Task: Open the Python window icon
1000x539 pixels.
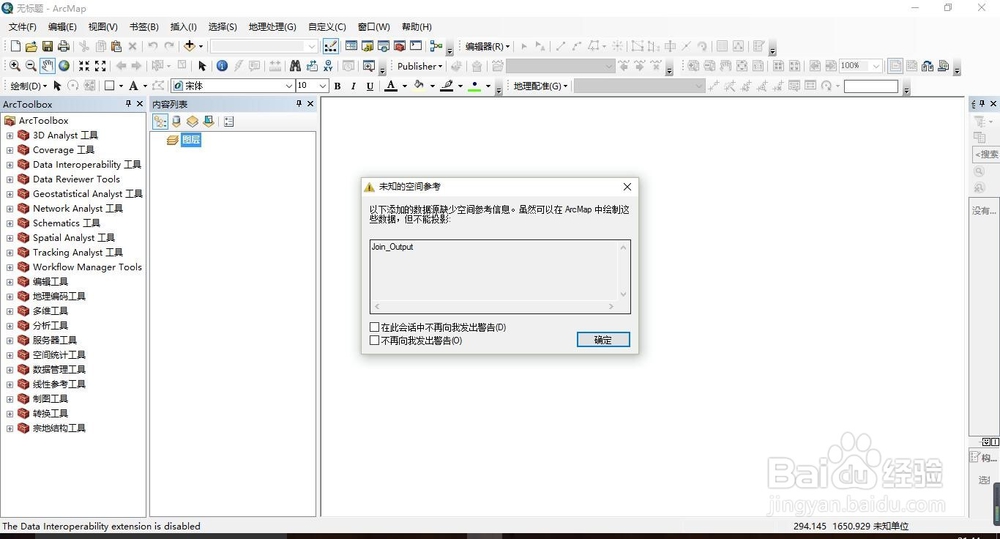Action: [x=416, y=46]
